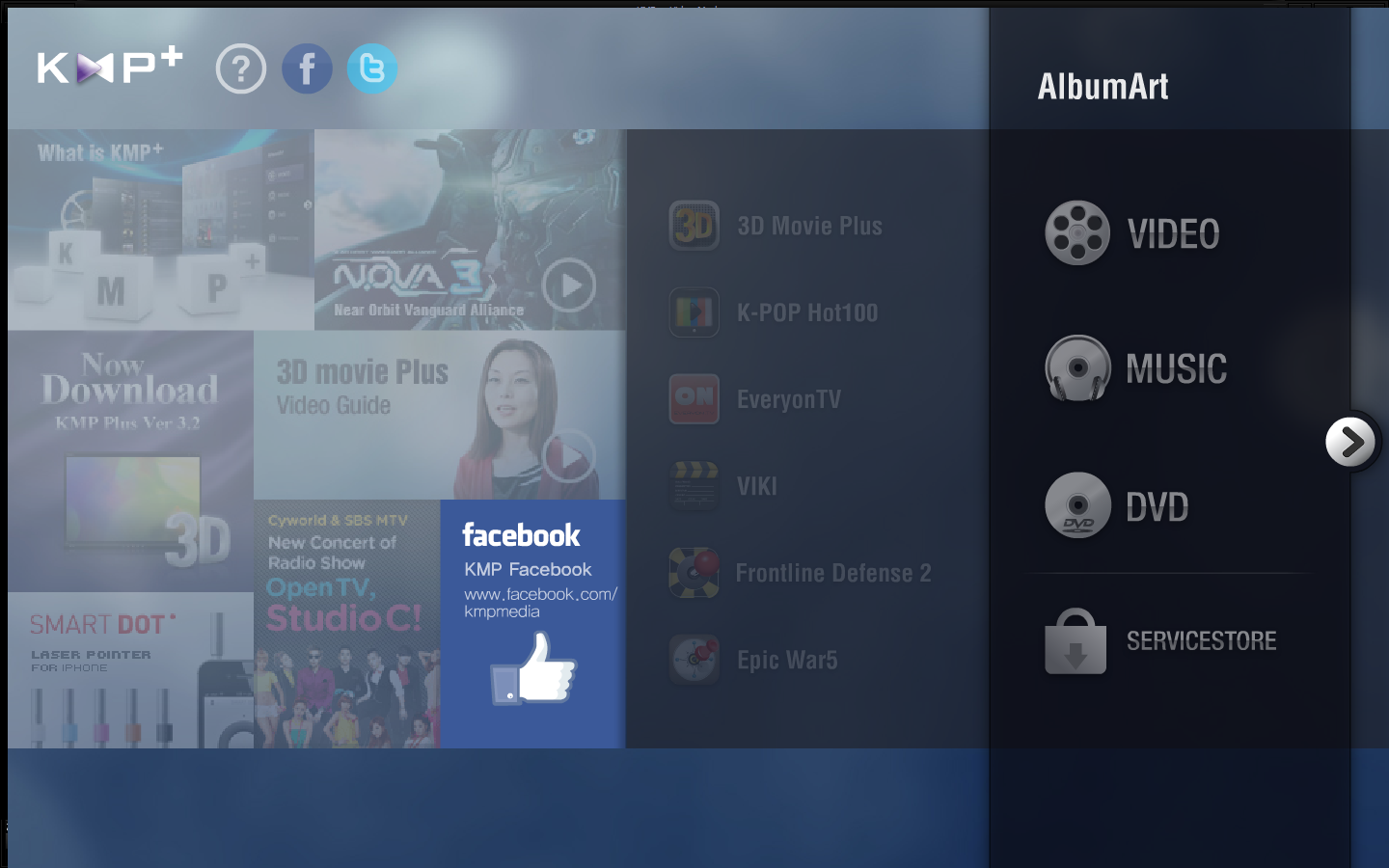Click the film reel VIDEO icon
The height and width of the screenshot is (868, 1389).
pos(1077,232)
